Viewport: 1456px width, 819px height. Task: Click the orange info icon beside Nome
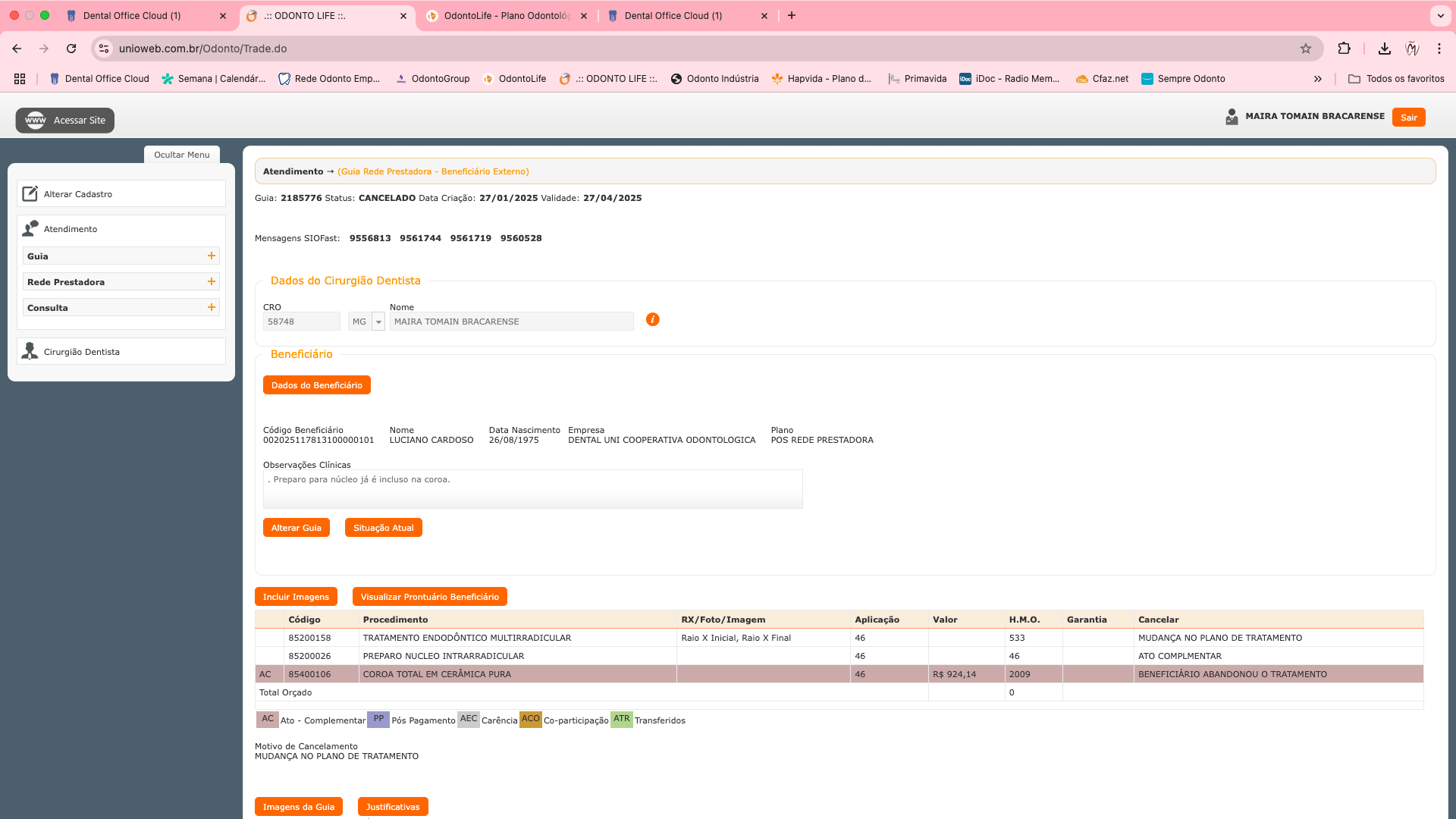pyautogui.click(x=652, y=319)
